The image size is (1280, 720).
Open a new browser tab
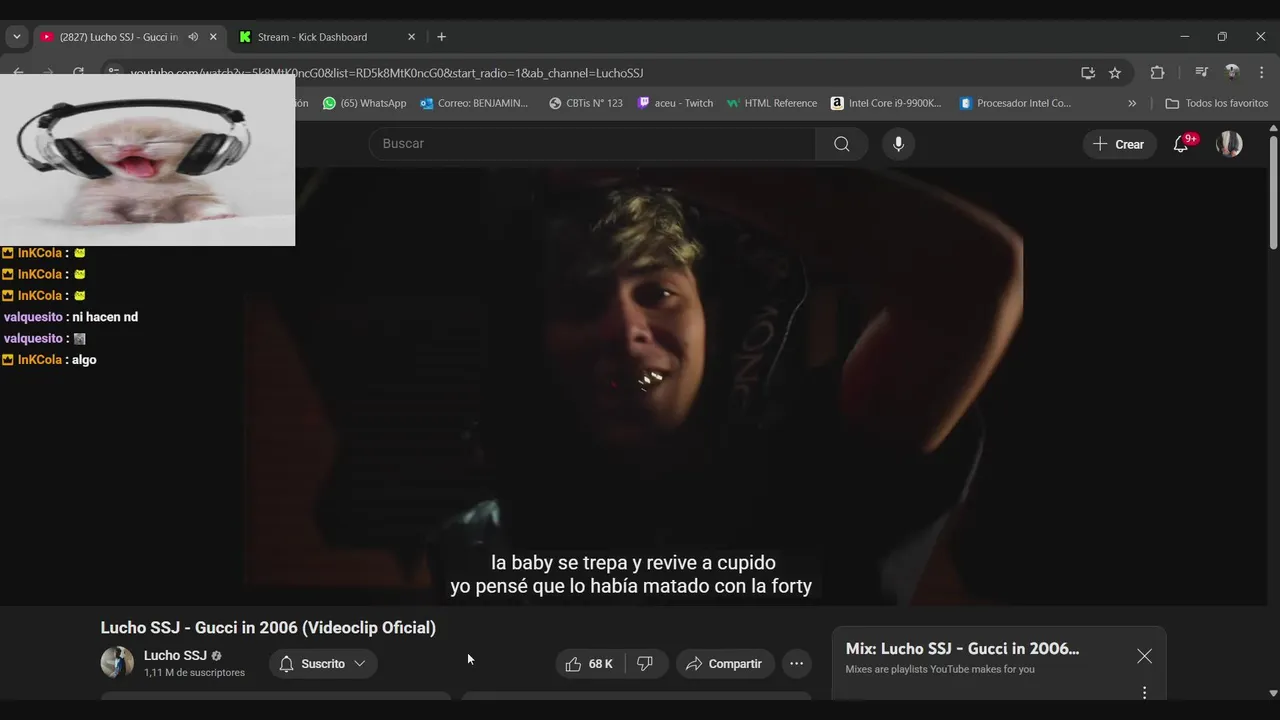[441, 37]
